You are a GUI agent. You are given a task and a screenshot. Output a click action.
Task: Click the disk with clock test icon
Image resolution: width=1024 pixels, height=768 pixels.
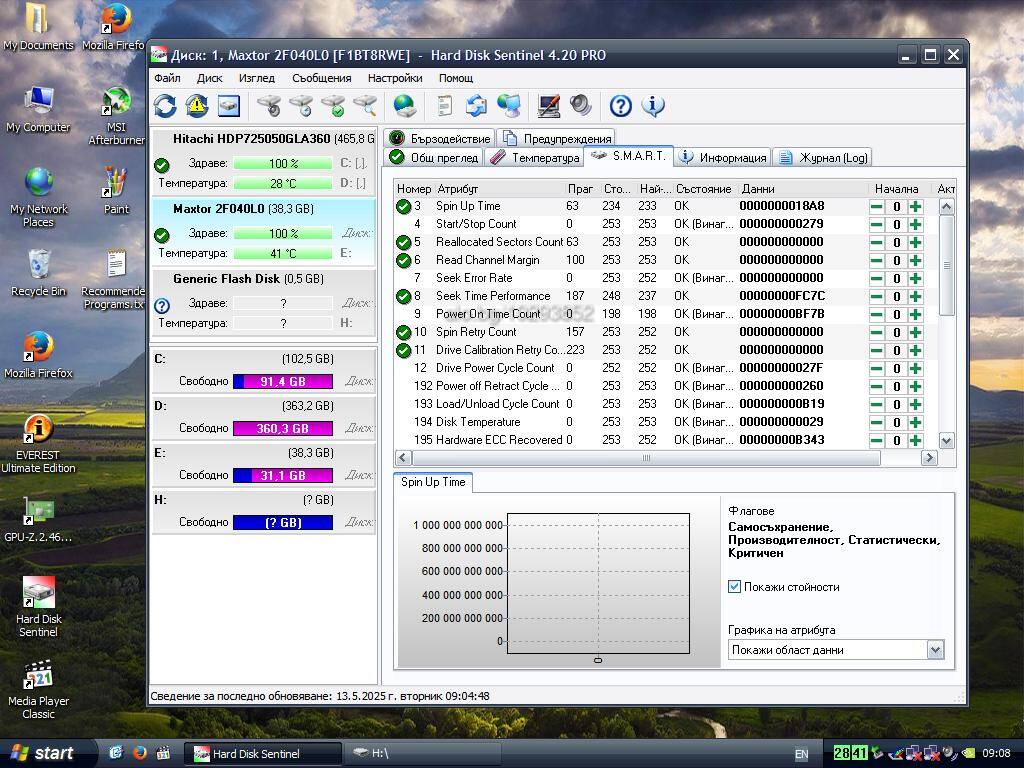tap(301, 106)
